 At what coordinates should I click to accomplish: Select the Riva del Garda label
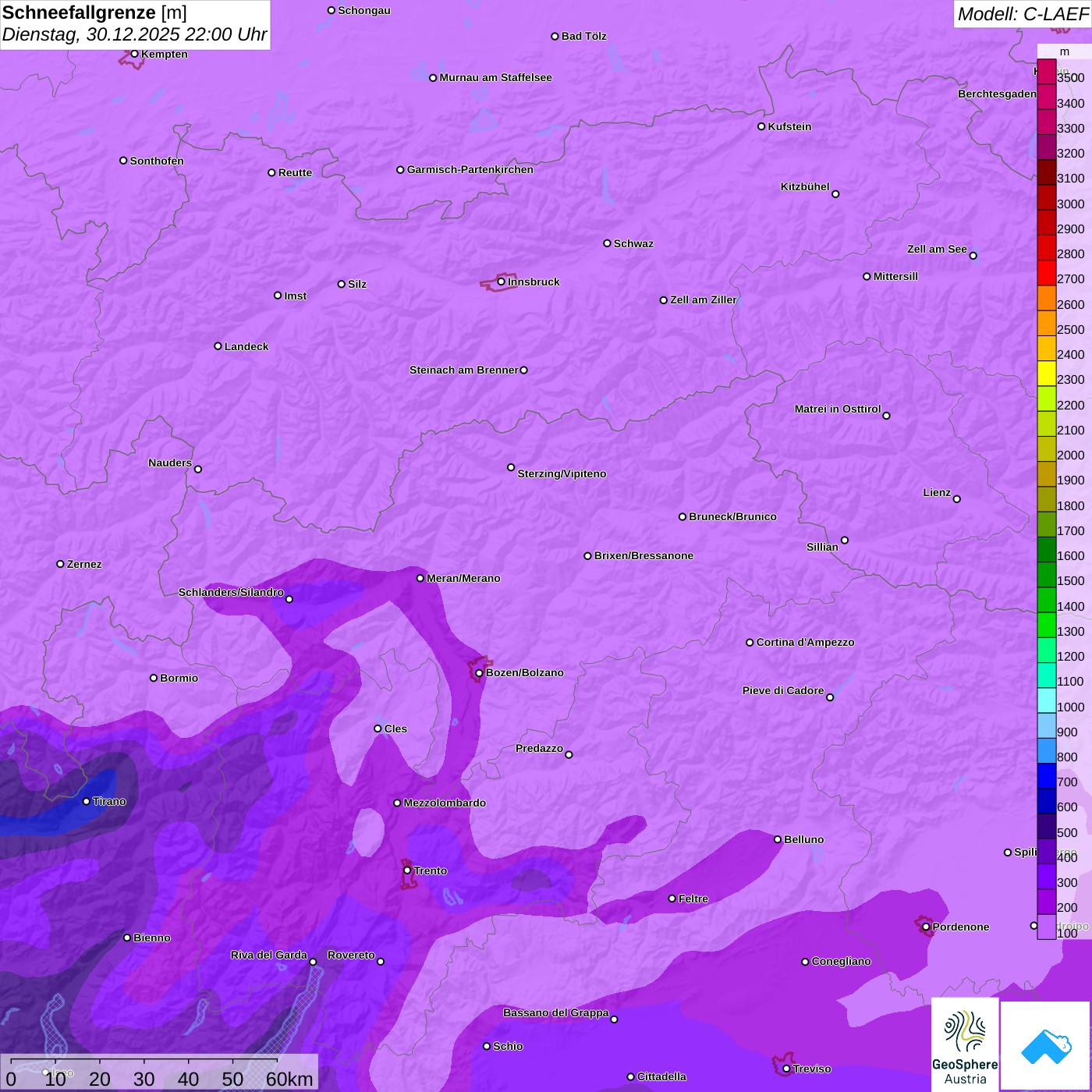(269, 955)
